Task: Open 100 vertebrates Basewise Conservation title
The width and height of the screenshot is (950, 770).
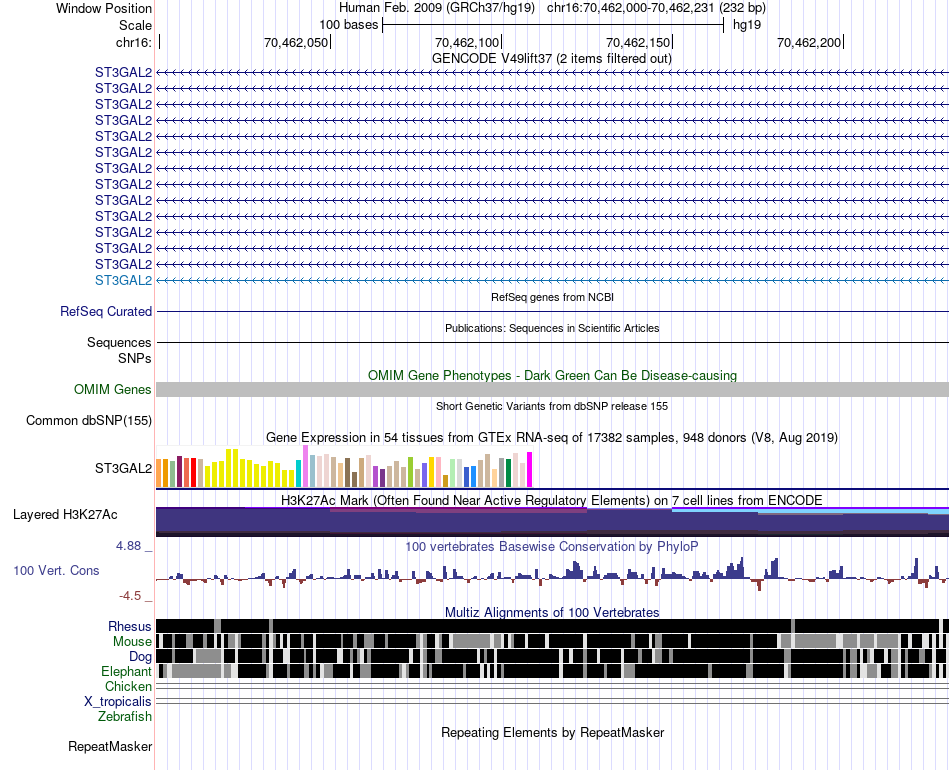Action: click(552, 546)
